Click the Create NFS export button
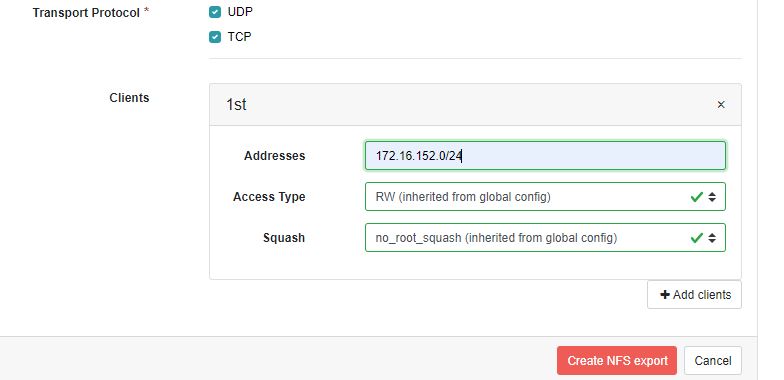The height and width of the screenshot is (380, 784). pyautogui.click(x=617, y=360)
